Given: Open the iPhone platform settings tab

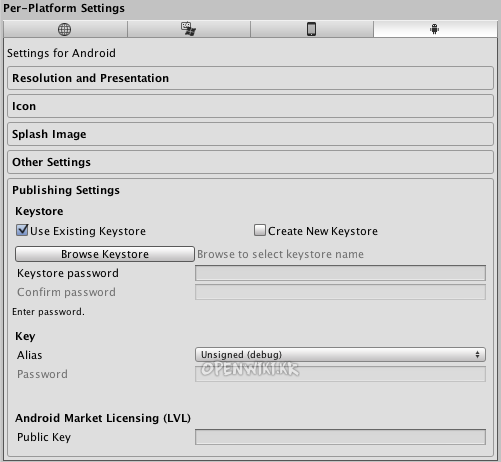Looking at the screenshot, I should click(311, 29).
